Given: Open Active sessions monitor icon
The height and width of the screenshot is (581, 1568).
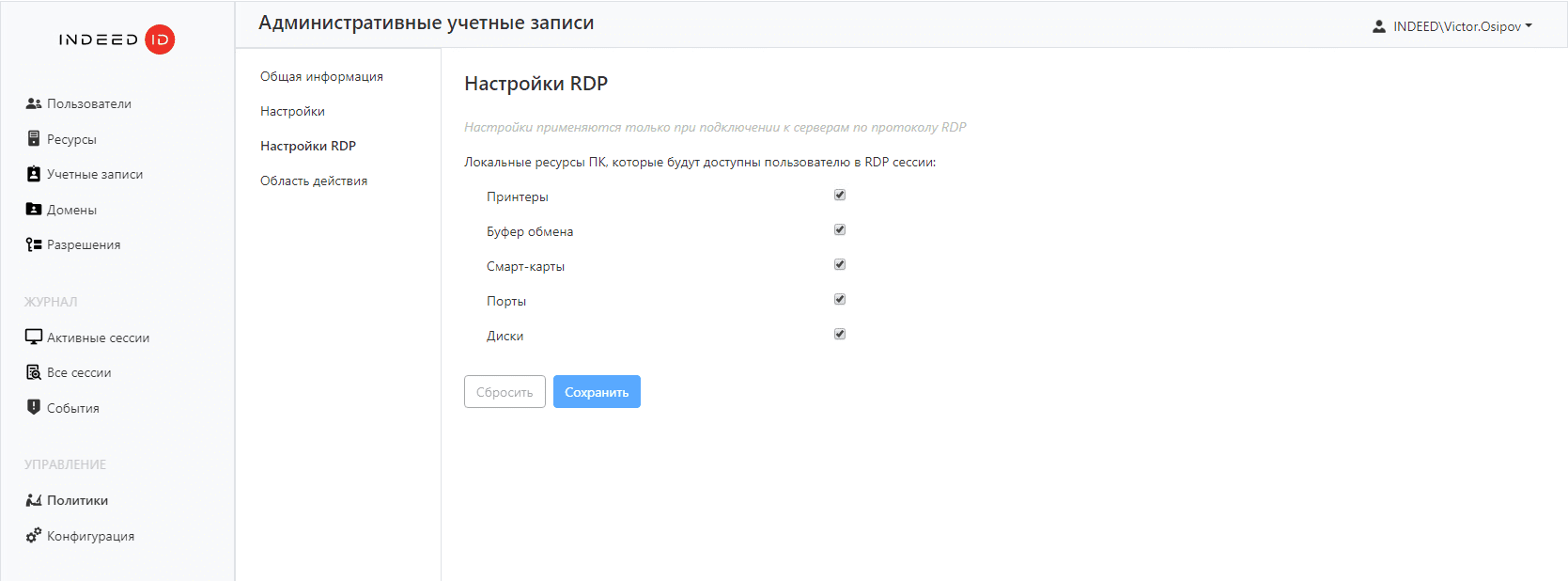Looking at the screenshot, I should click(34, 338).
